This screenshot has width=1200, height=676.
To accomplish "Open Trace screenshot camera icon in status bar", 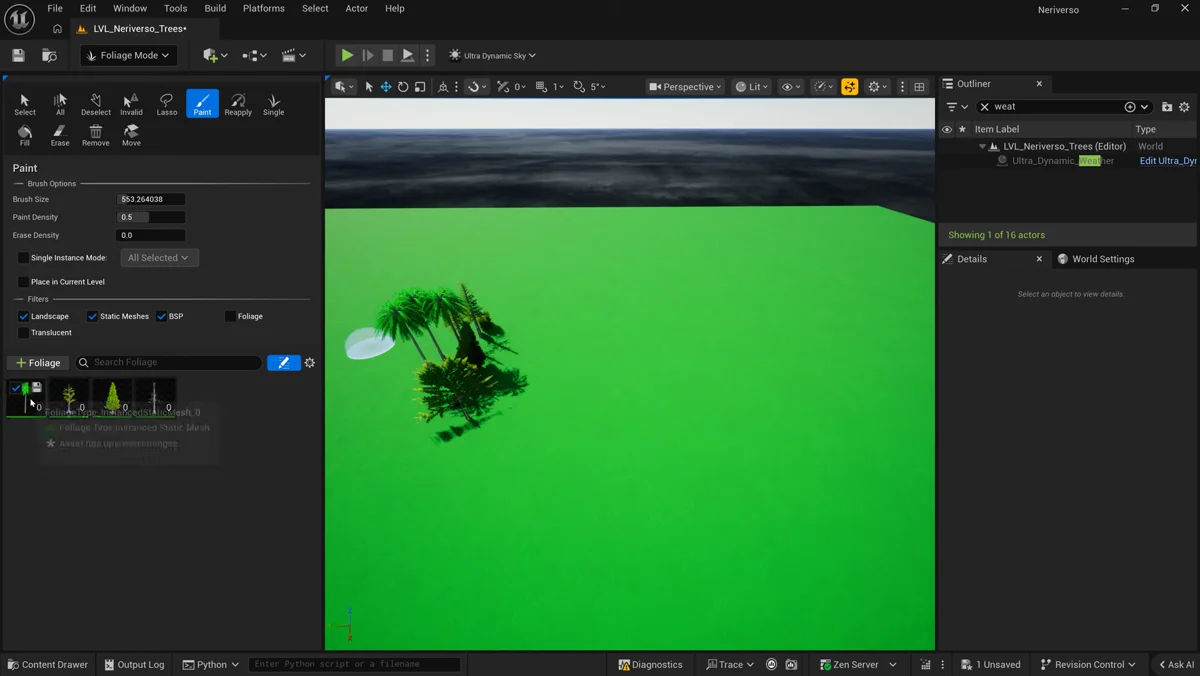I will tap(791, 664).
